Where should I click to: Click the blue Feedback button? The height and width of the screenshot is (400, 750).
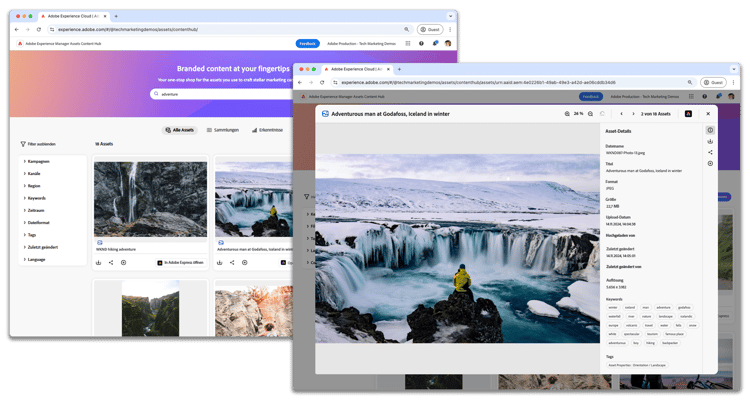[x=308, y=44]
